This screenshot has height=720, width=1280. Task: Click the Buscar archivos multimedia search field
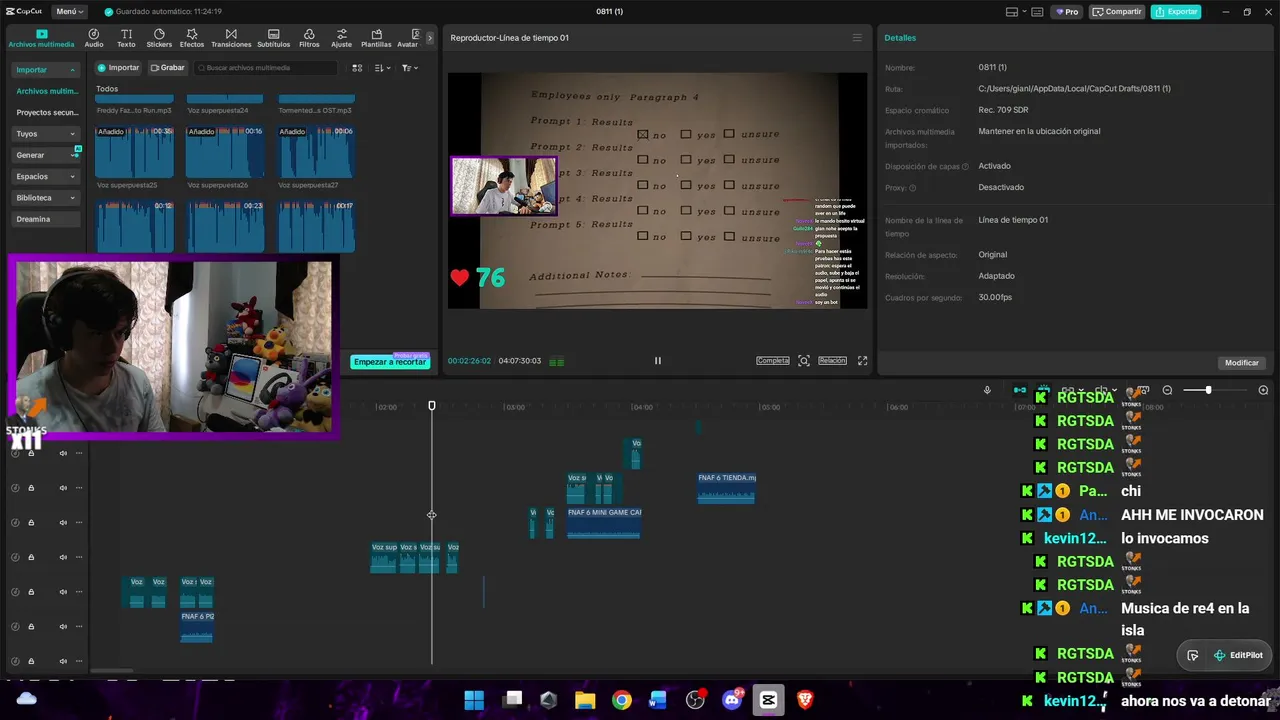(266, 68)
